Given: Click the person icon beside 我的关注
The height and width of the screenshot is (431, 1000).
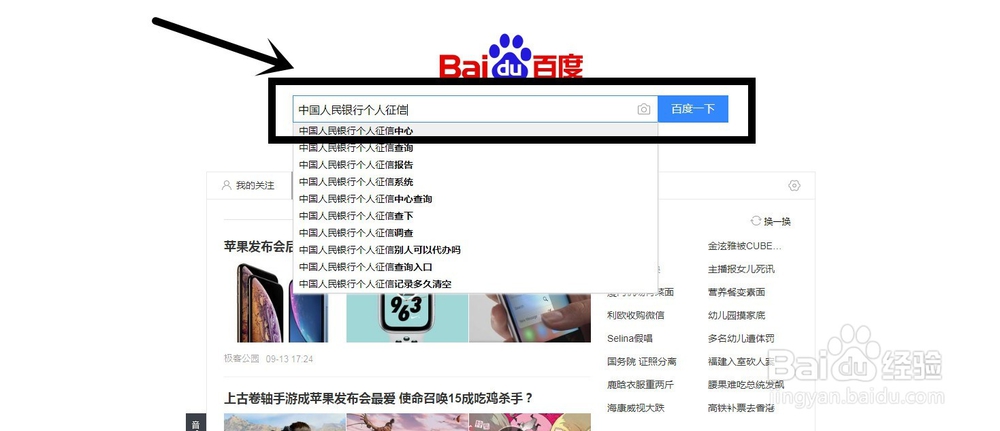Looking at the screenshot, I should point(226,186).
